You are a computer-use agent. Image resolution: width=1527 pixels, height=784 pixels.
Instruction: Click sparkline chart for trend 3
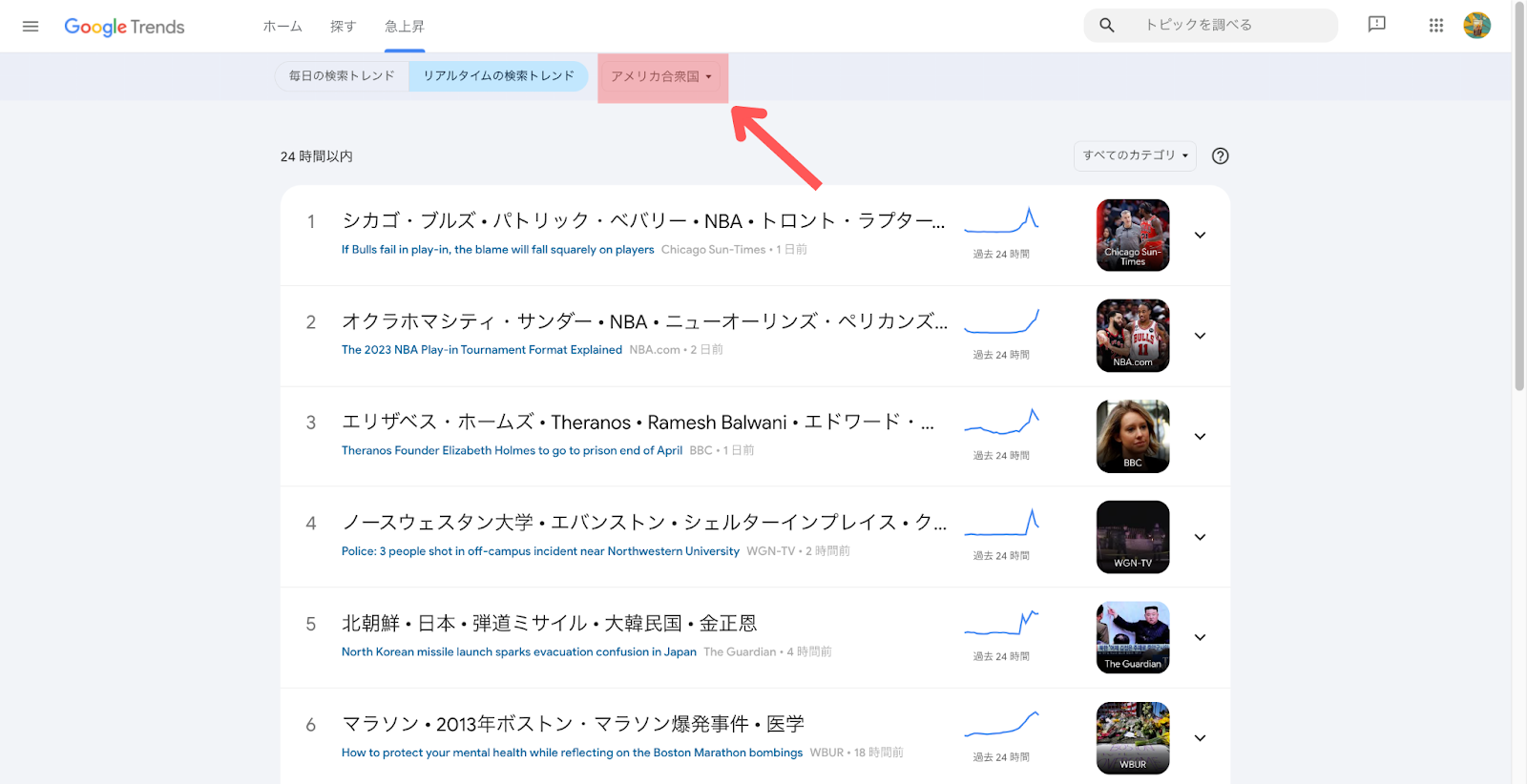tap(1001, 422)
